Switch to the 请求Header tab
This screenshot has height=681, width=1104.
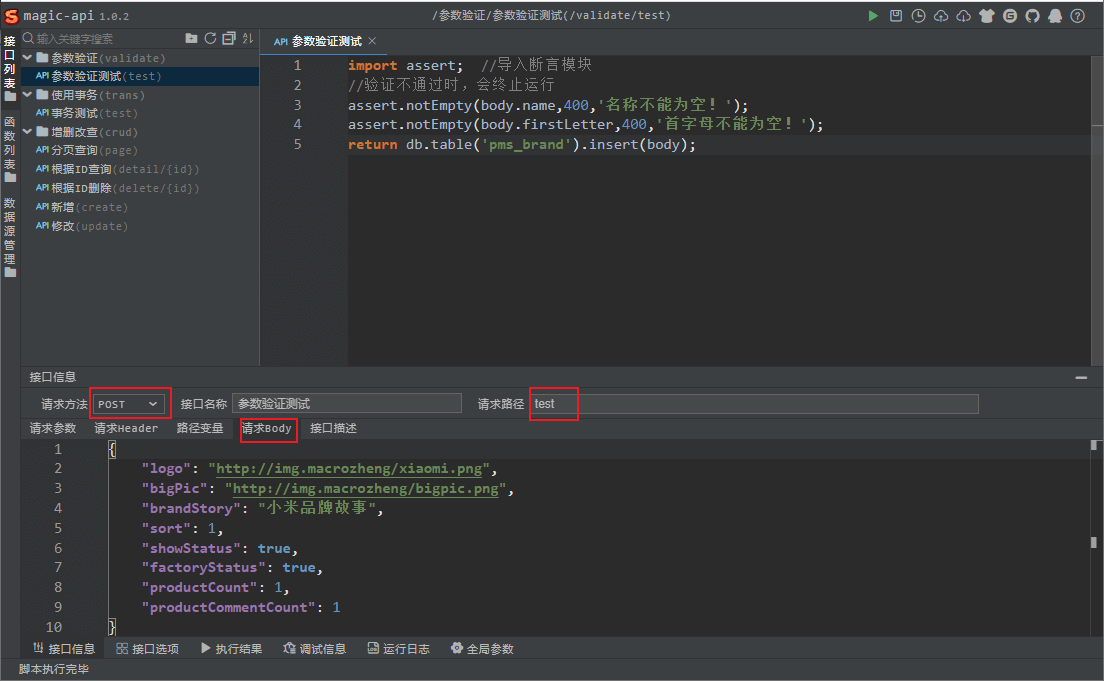pos(126,428)
